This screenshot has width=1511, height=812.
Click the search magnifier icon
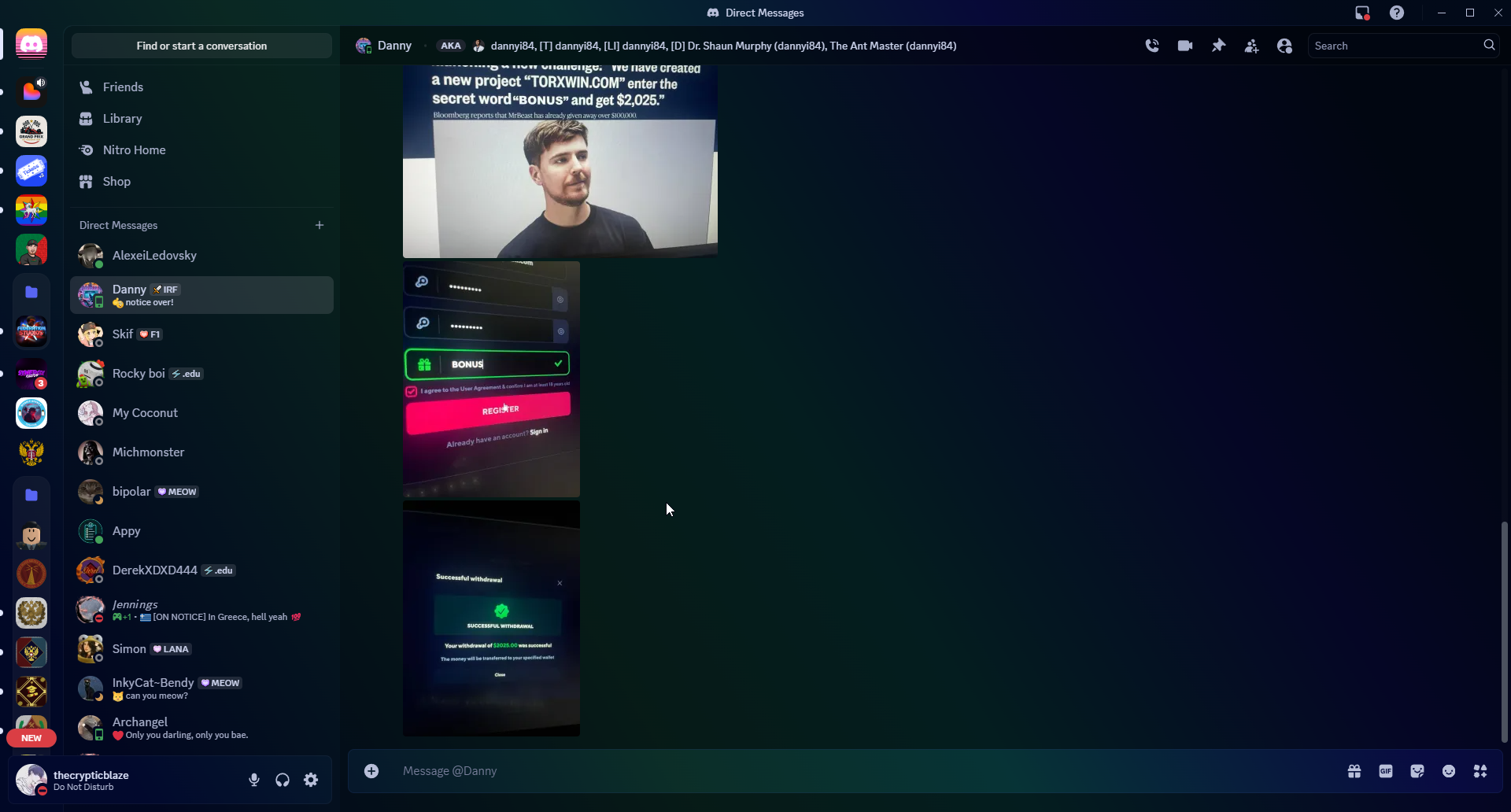tap(1489, 46)
